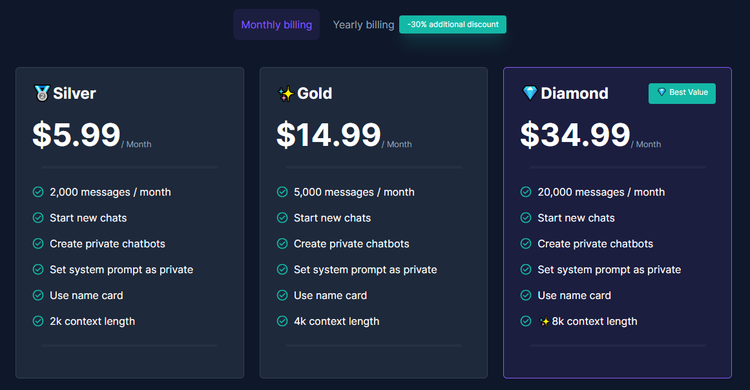Click the '2k context length' text

(x=92, y=321)
